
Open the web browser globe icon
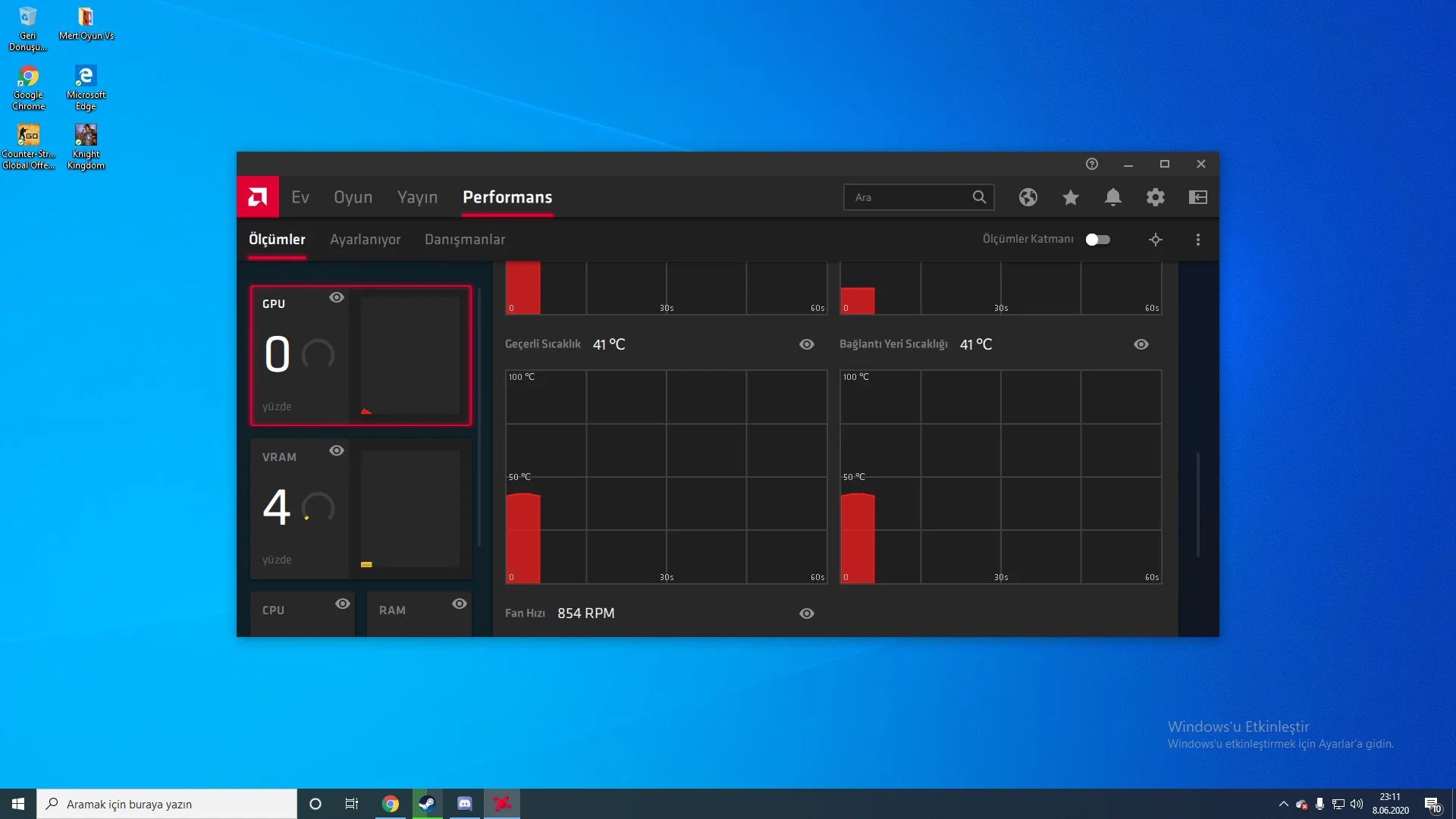pos(1028,197)
